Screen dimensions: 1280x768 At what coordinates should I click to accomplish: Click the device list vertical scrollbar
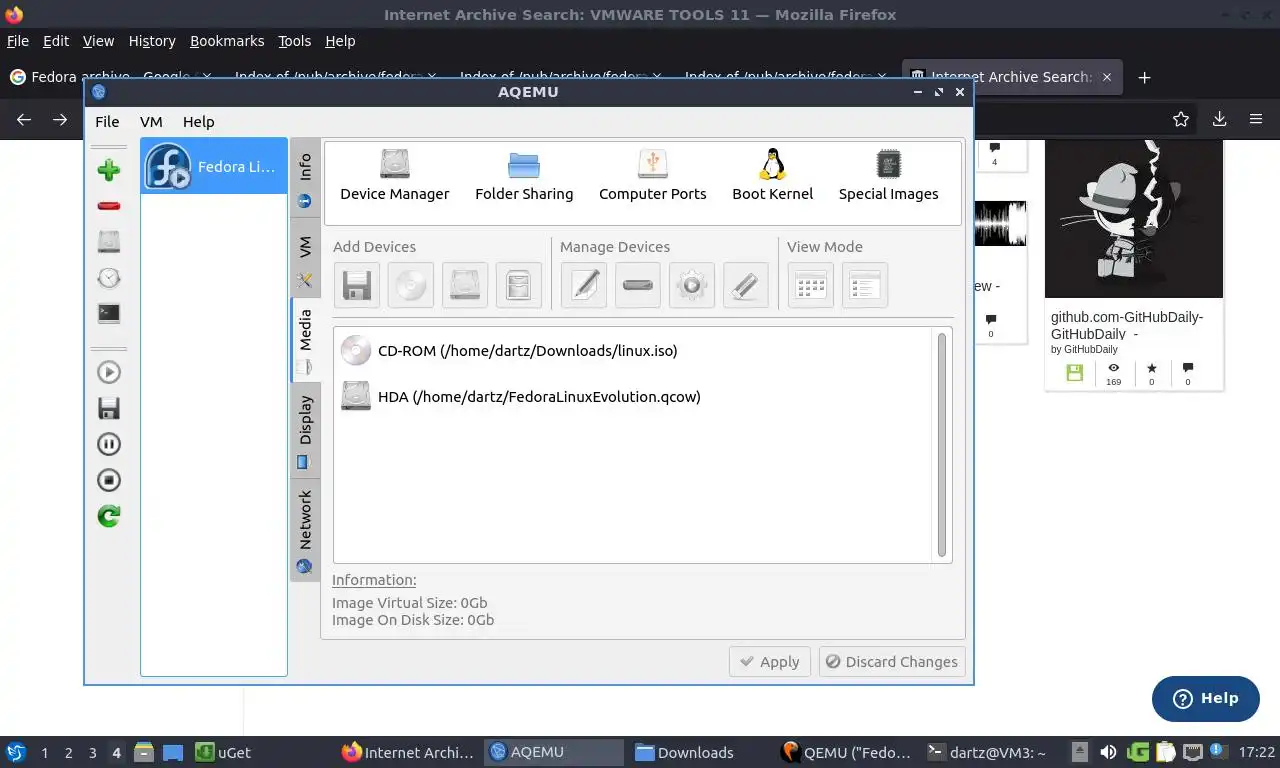pos(942,445)
